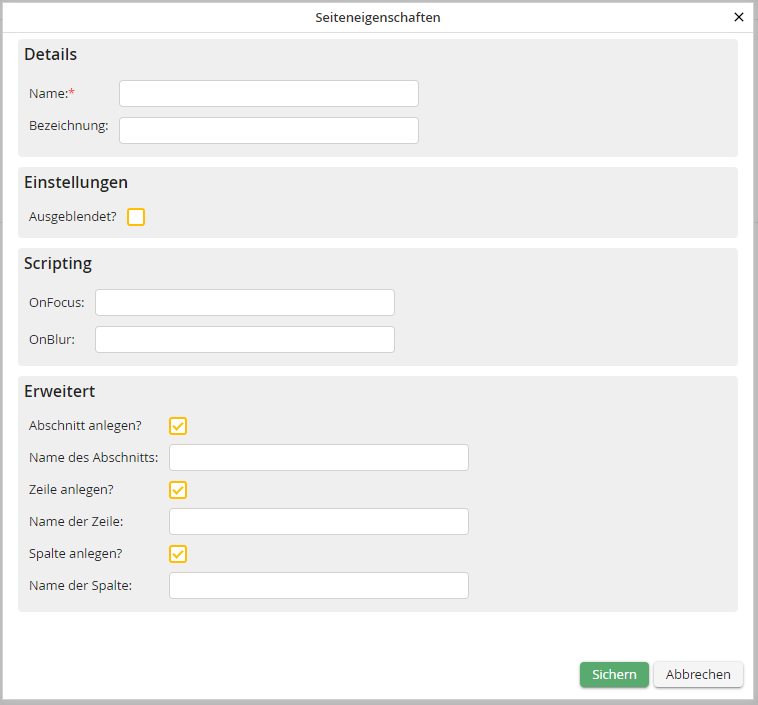Click the Erweitert section heading
The image size is (758, 705).
pos(59,392)
